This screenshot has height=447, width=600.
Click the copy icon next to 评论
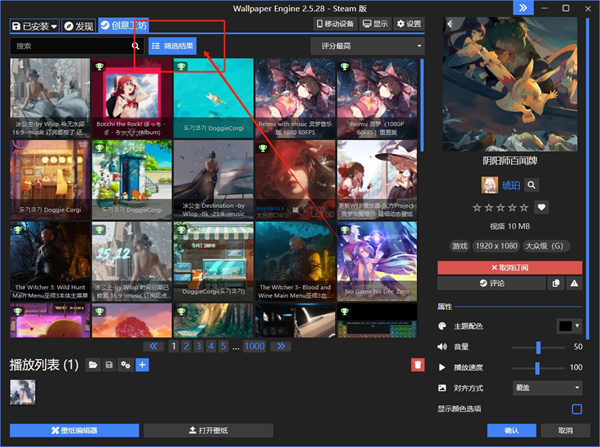[556, 283]
